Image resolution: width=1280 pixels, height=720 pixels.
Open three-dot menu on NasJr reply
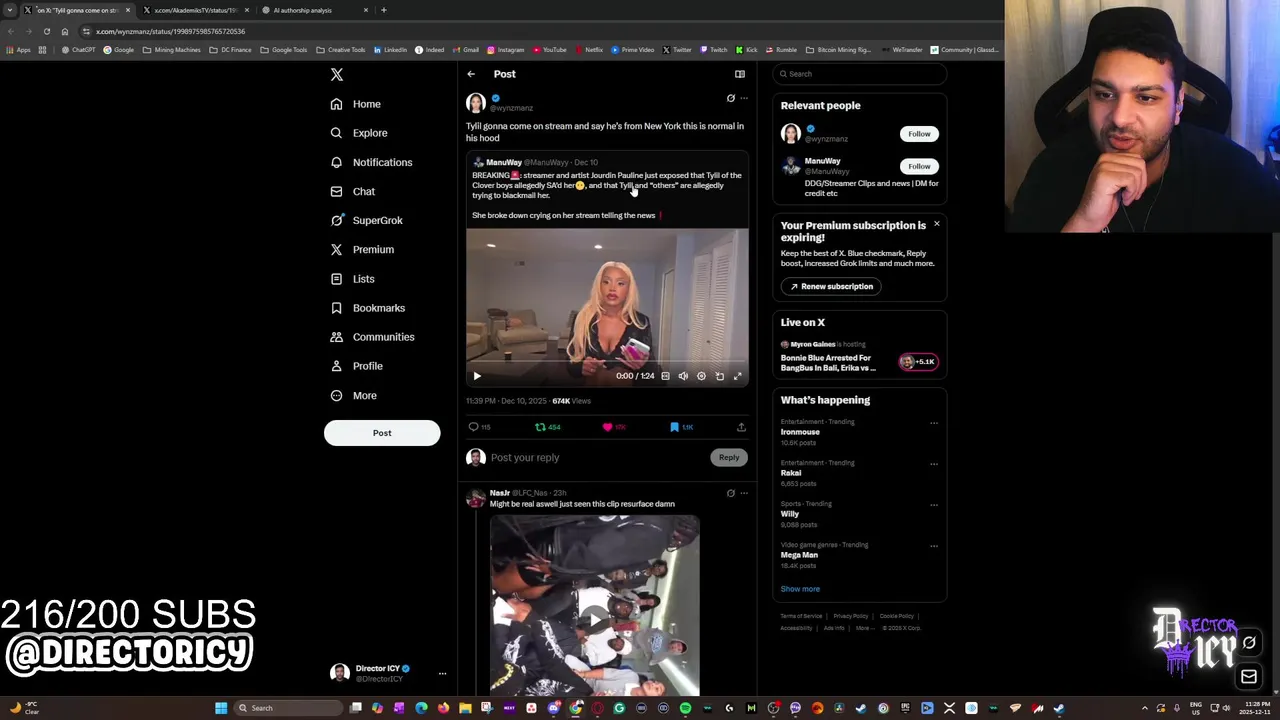[744, 493]
